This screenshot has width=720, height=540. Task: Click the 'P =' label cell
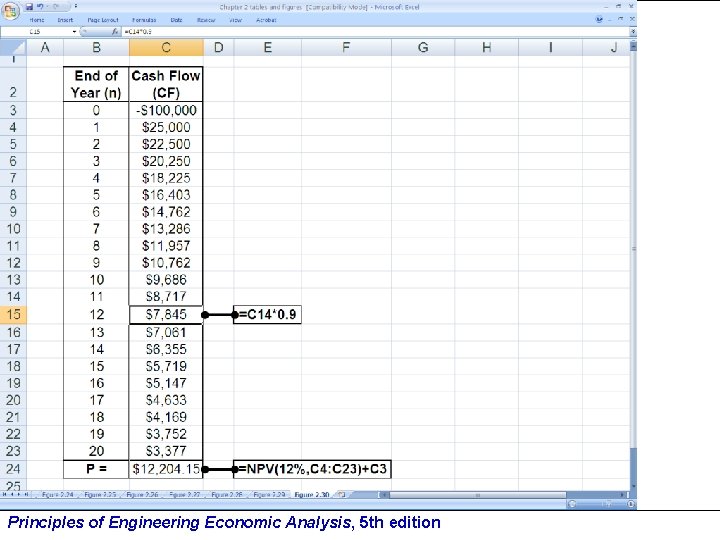coord(96,469)
